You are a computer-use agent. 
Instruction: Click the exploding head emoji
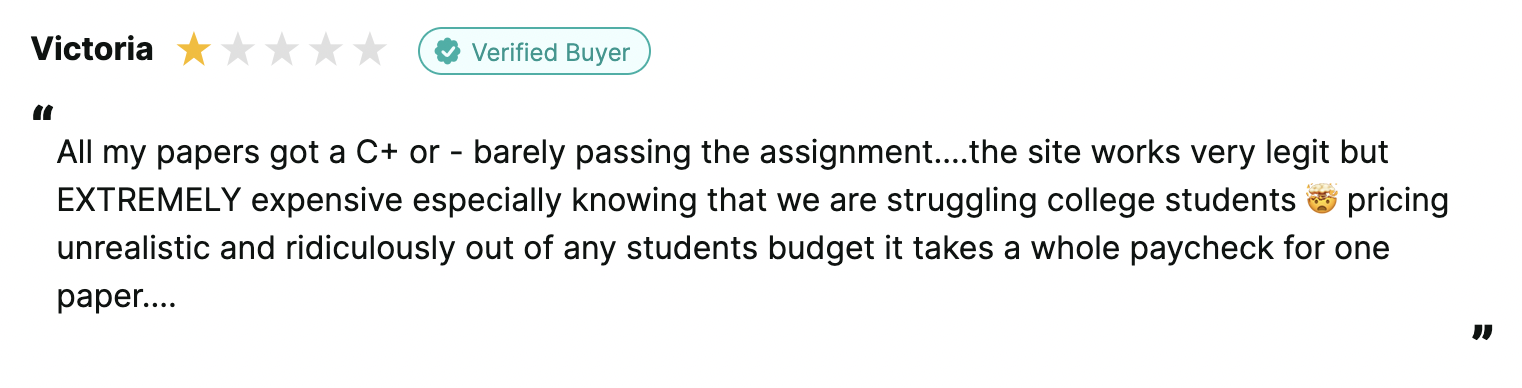pyautogui.click(x=1321, y=200)
